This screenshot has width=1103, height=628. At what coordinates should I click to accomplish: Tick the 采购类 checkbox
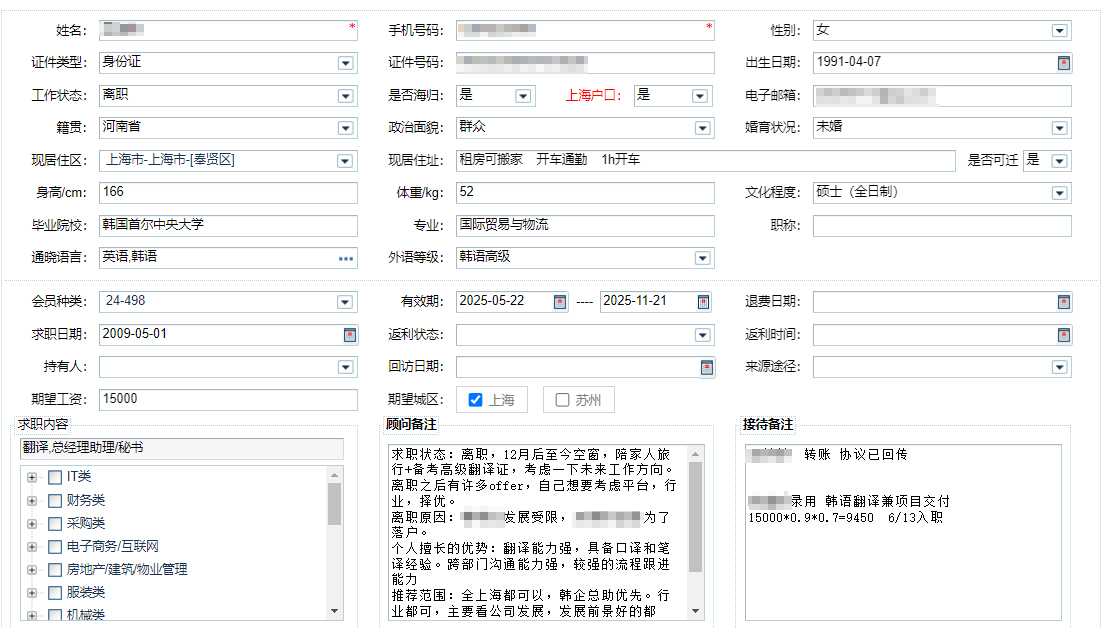(55, 524)
